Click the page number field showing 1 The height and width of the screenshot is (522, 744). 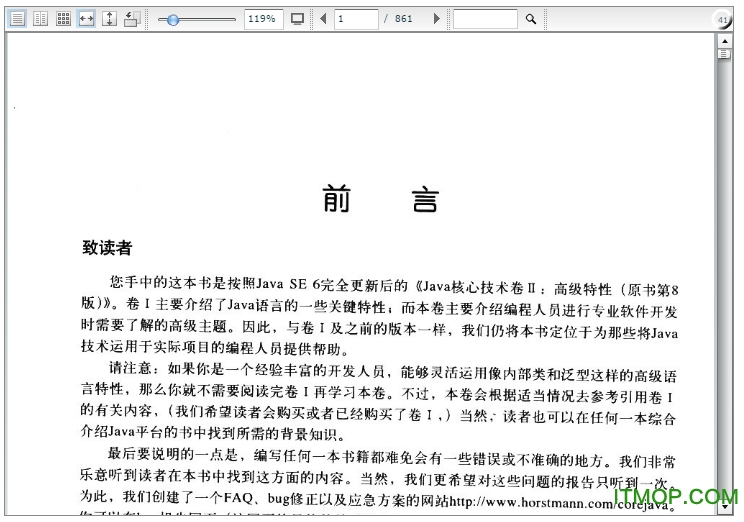tap(356, 19)
